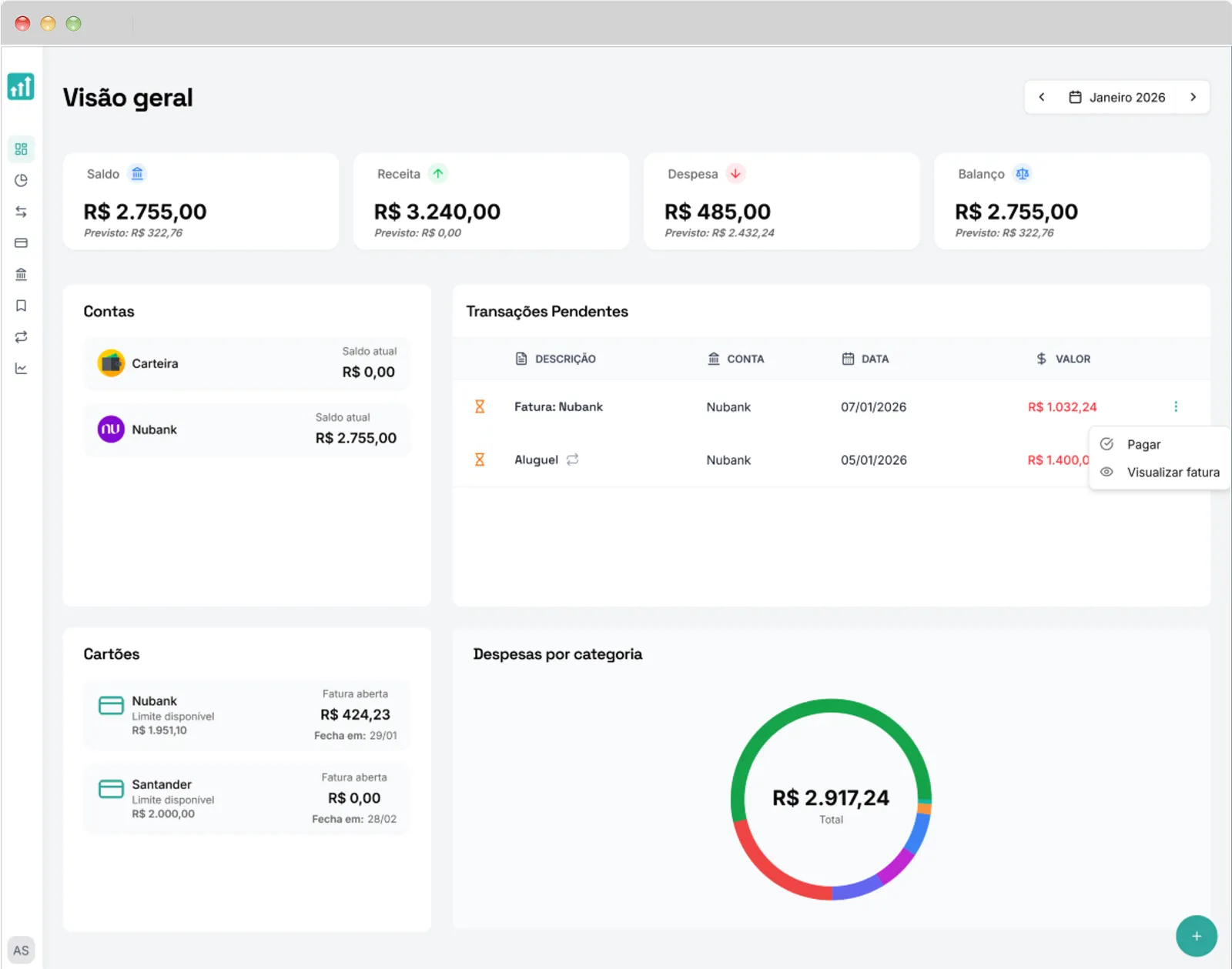Open the dashboard grid icon in sidebar

pyautogui.click(x=21, y=149)
